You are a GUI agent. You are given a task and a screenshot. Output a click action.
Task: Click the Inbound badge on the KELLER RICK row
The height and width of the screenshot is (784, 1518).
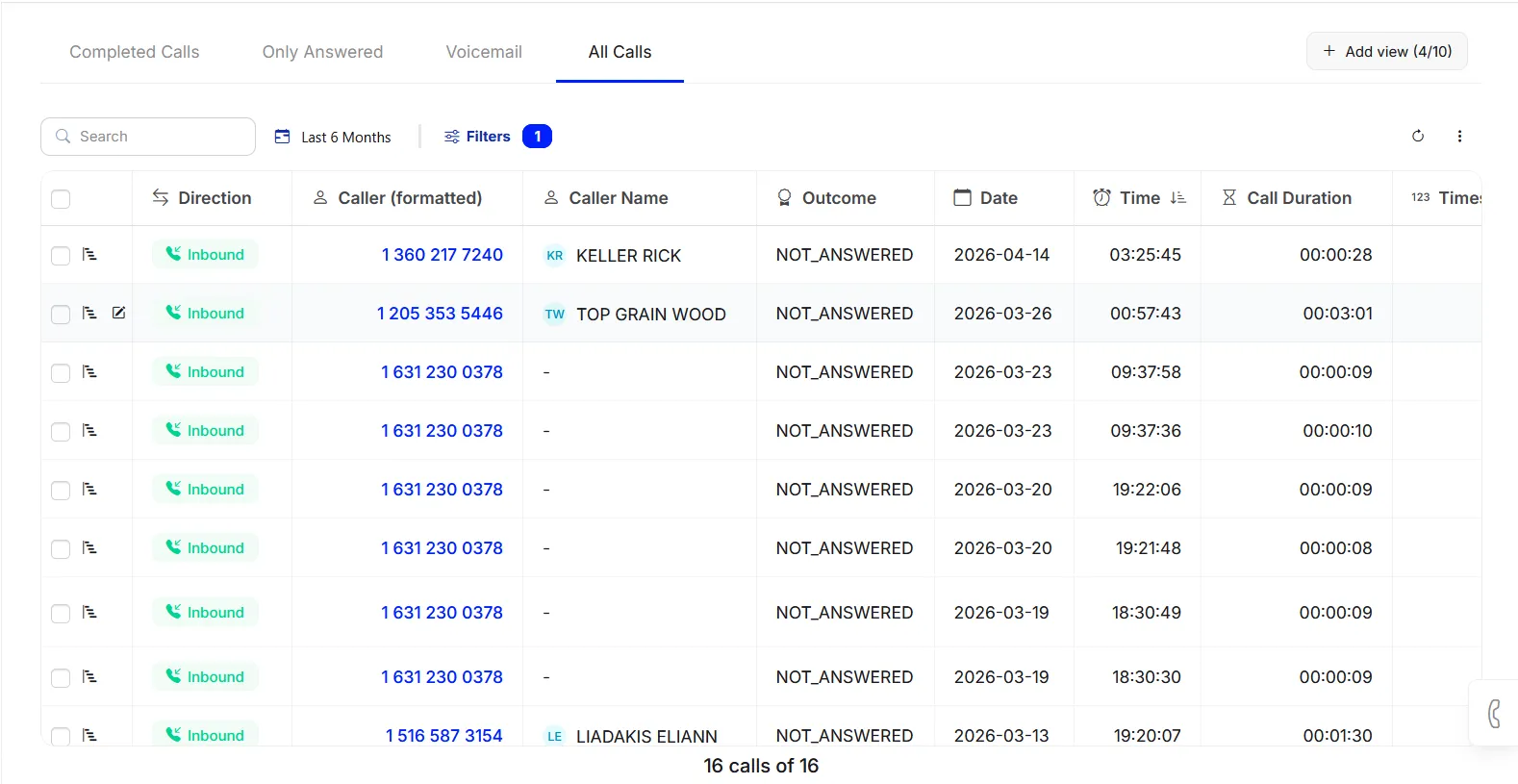tap(205, 254)
